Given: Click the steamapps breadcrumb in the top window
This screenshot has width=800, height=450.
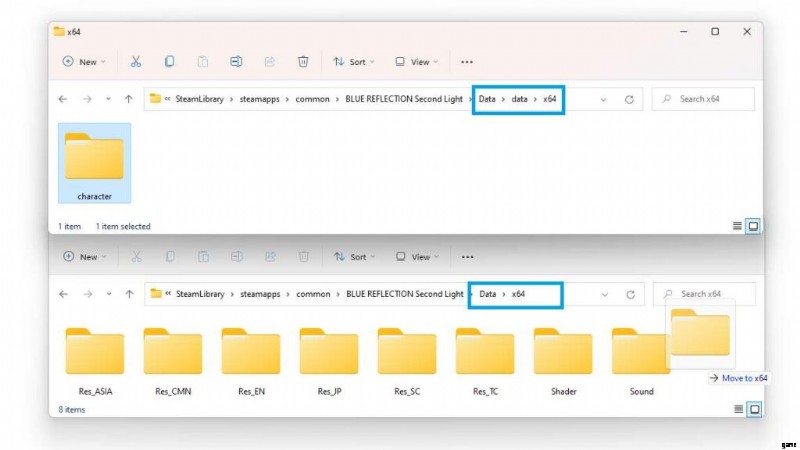Looking at the screenshot, I should click(x=258, y=99).
